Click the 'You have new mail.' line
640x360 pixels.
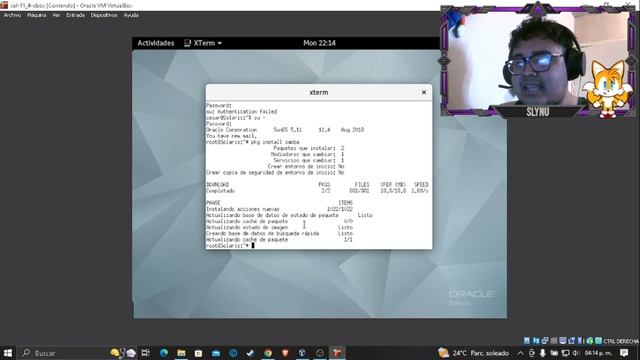point(231,136)
